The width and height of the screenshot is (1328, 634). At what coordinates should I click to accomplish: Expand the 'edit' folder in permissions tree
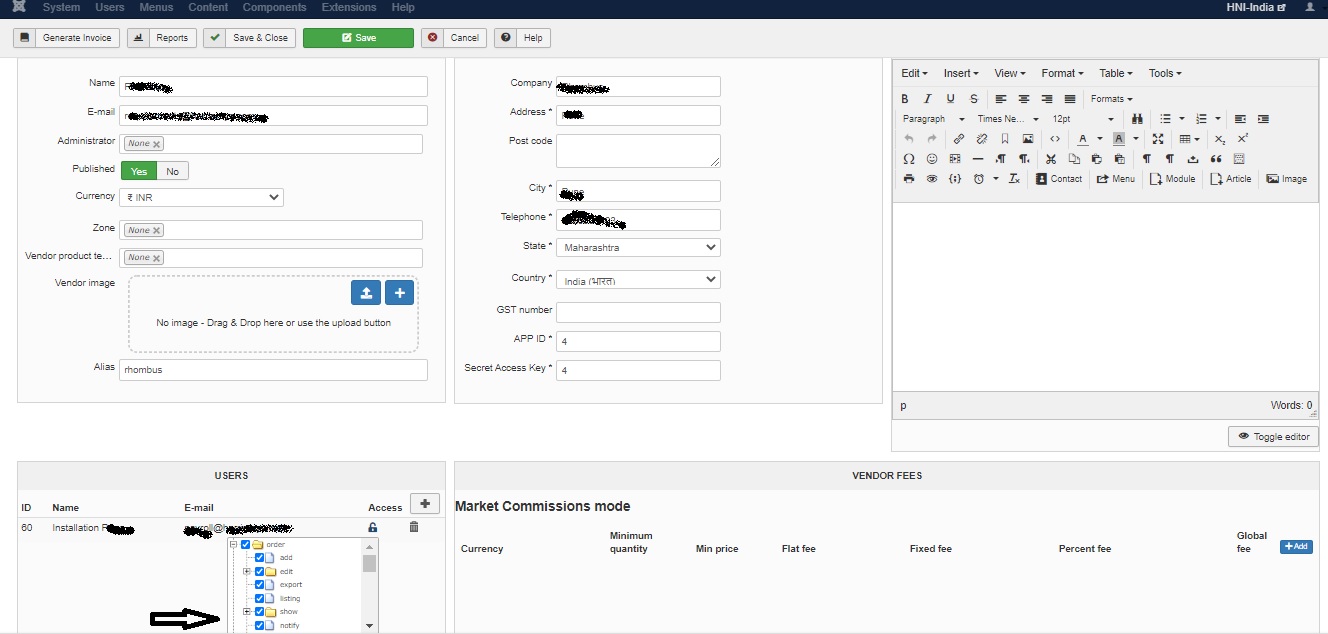(246, 571)
